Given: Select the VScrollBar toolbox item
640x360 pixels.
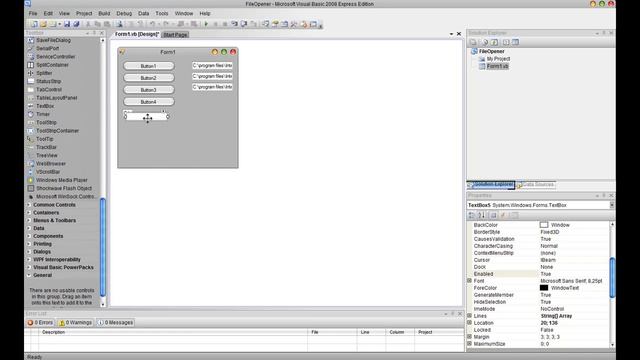Looking at the screenshot, I should [48, 172].
